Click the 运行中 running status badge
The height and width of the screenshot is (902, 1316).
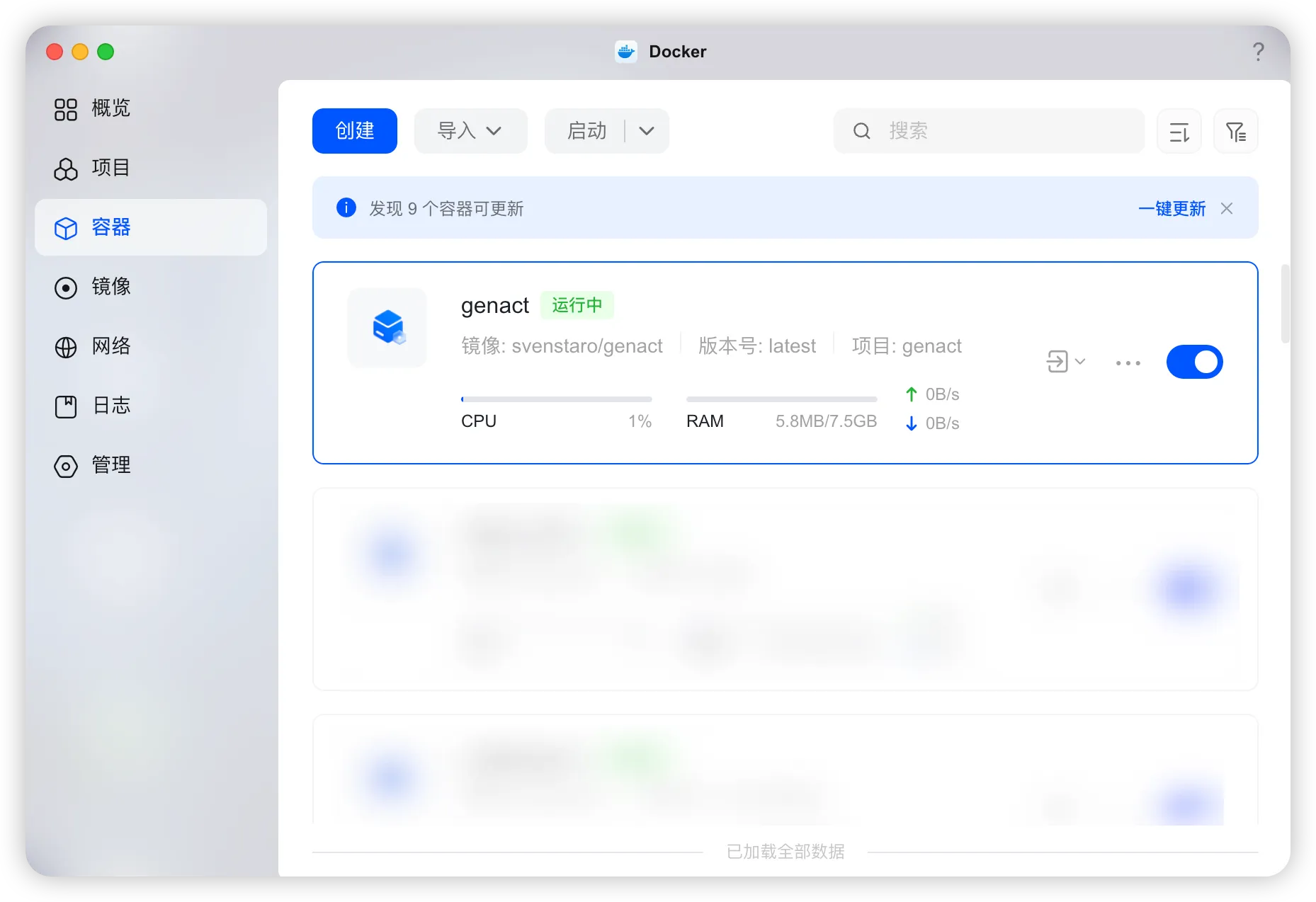[x=577, y=305]
